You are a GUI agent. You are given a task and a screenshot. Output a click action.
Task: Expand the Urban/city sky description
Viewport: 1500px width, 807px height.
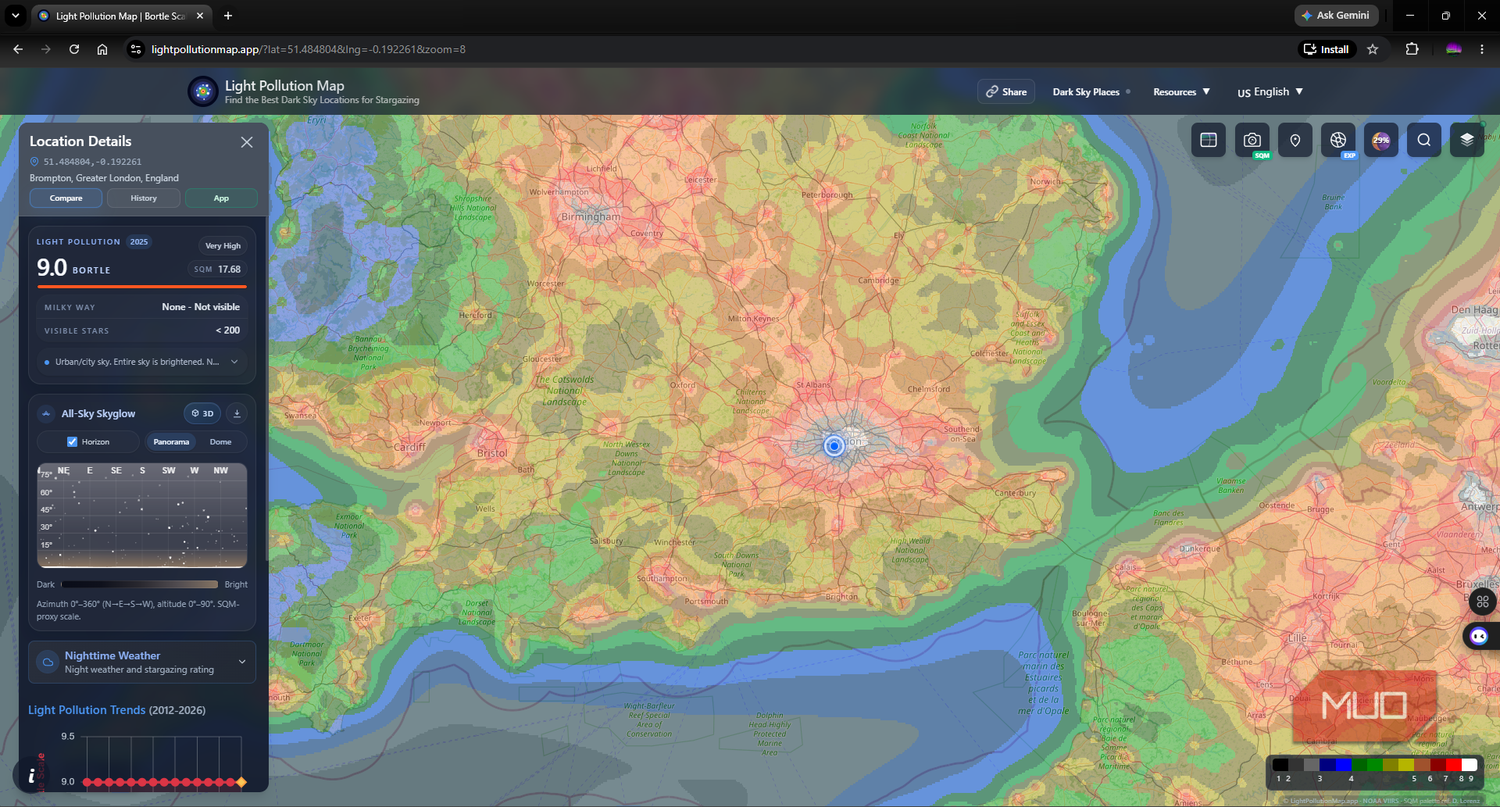(x=142, y=362)
